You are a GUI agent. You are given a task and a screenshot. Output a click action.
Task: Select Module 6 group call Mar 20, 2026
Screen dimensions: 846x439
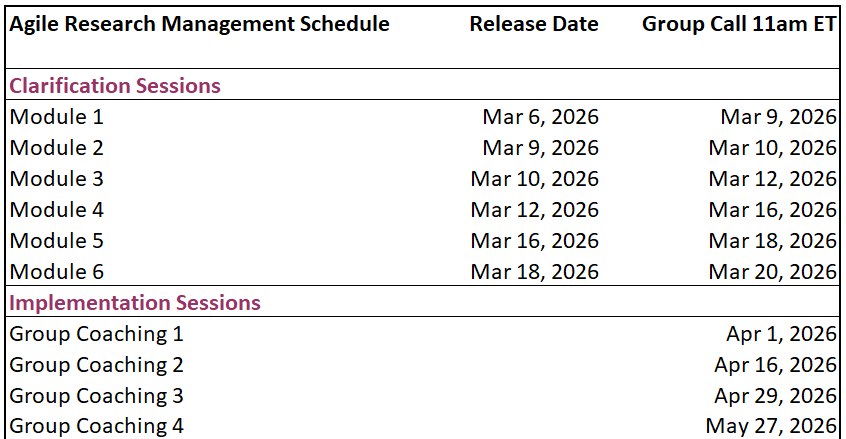(x=773, y=272)
